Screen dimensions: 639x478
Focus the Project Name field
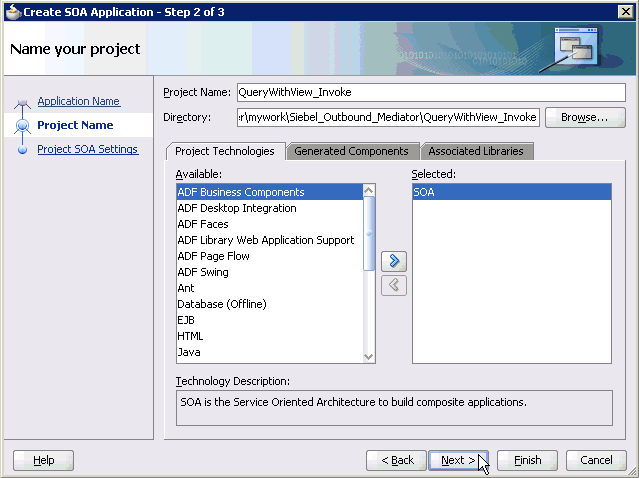point(431,93)
